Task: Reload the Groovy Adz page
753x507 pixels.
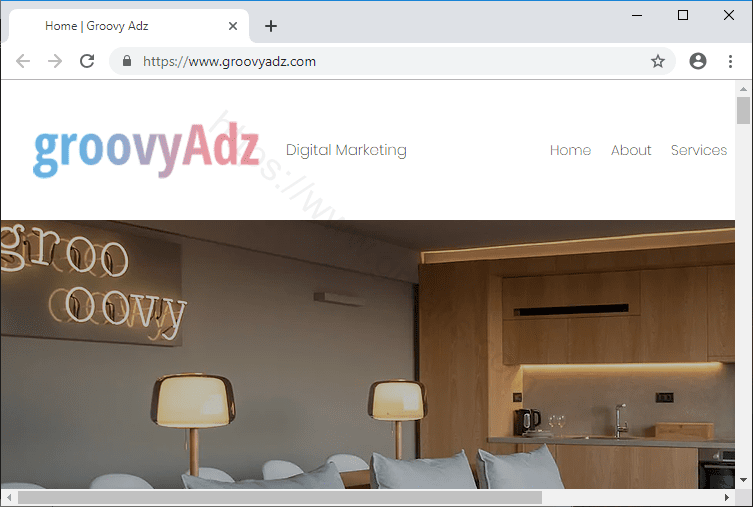Action: (87, 61)
